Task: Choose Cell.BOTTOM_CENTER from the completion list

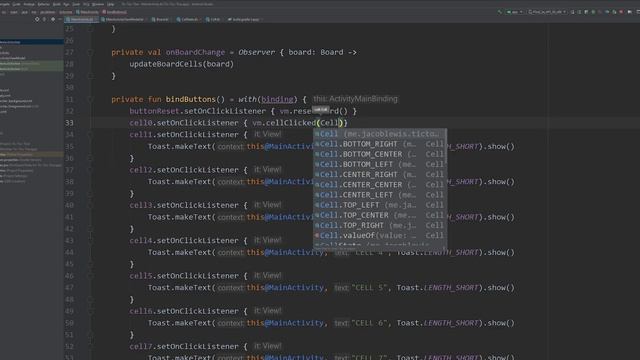Action: tap(380, 154)
